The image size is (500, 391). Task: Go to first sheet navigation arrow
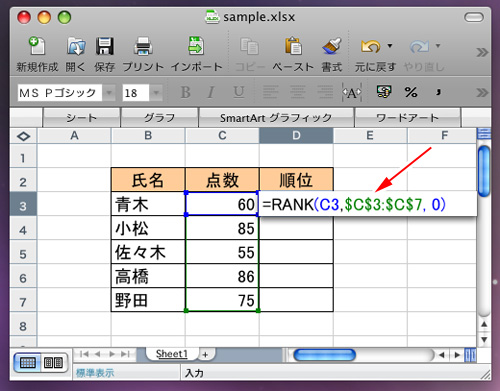[x=84, y=354]
